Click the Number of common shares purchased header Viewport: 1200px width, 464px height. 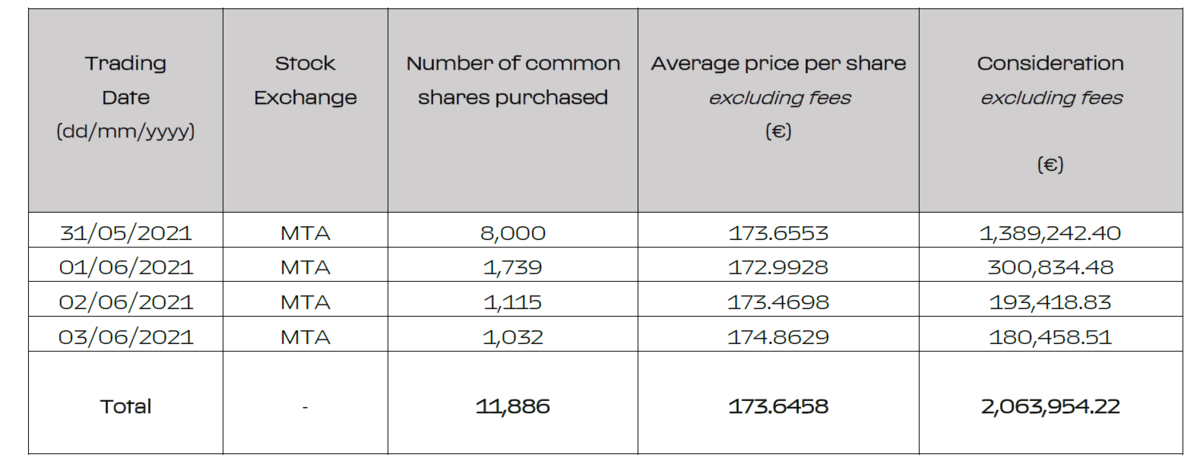pos(512,81)
